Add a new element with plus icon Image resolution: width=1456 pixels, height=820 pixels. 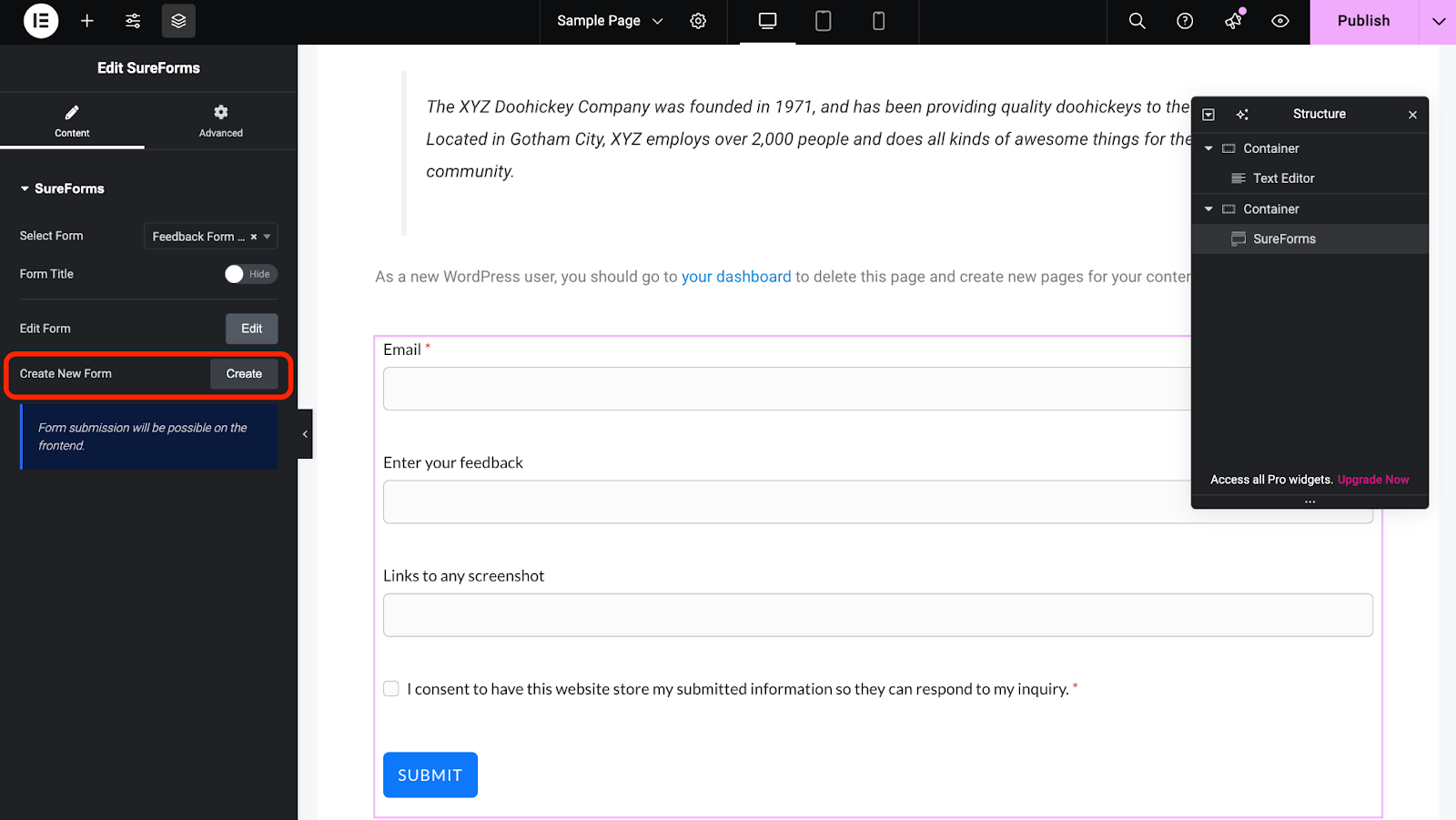pos(87,21)
